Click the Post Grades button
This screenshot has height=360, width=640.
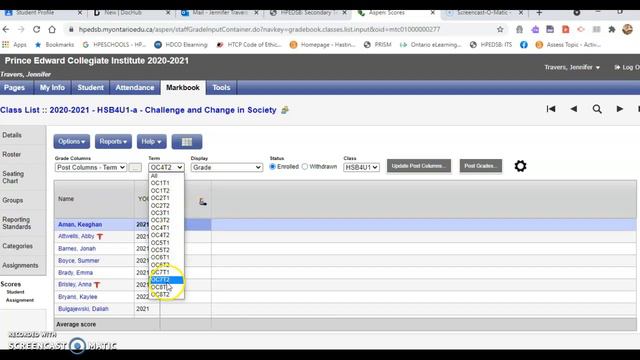click(x=480, y=166)
